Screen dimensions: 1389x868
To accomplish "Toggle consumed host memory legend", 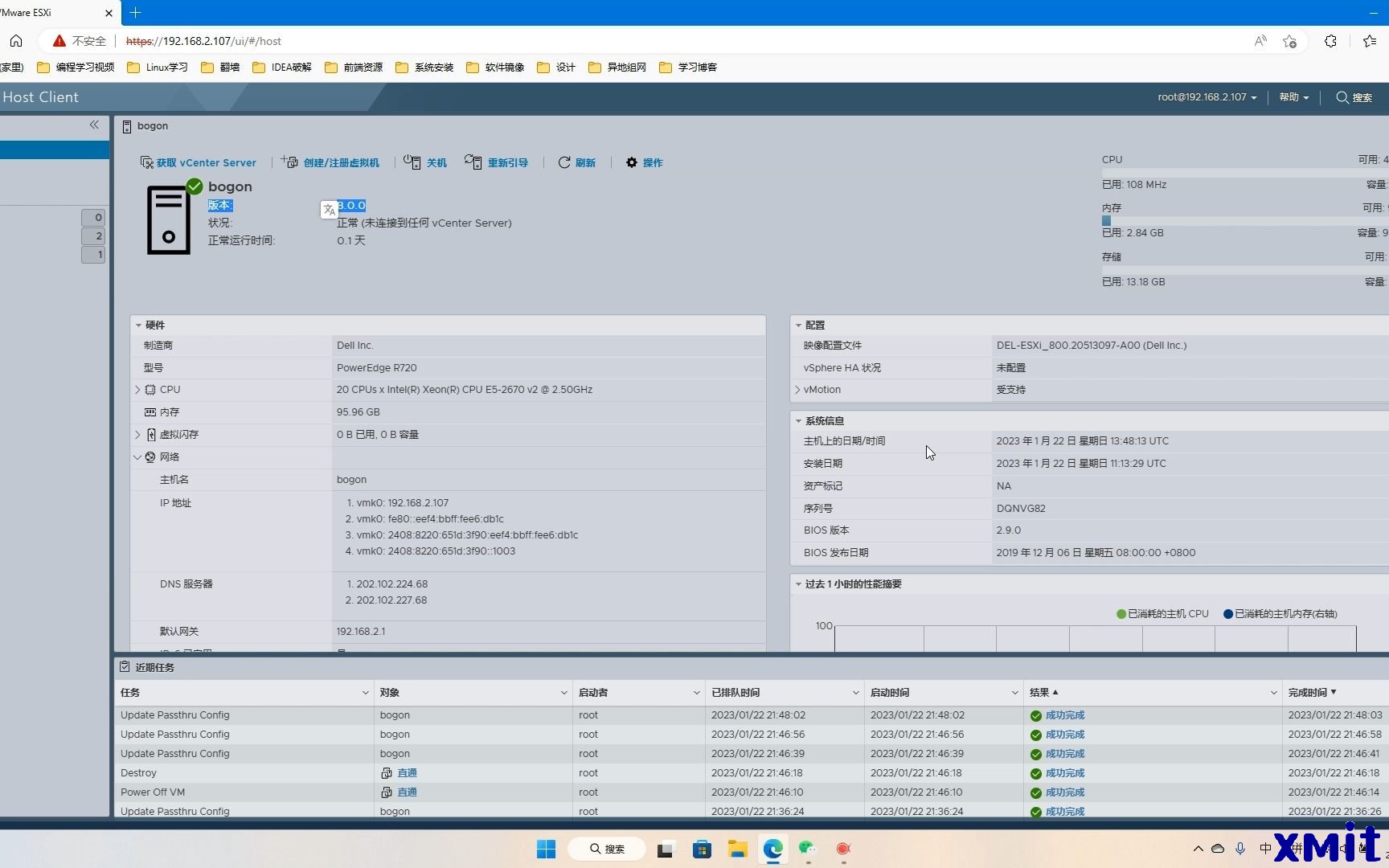I will pos(1280,614).
